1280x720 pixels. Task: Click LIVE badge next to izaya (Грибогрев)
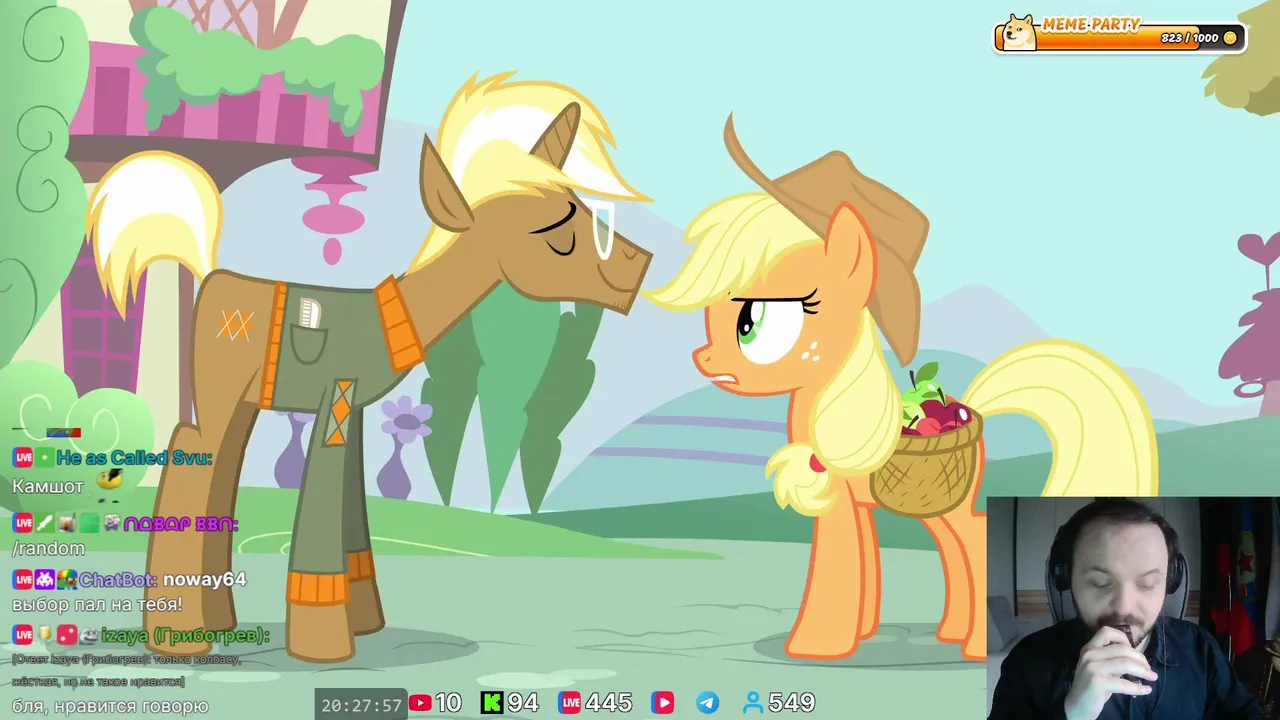(x=23, y=635)
